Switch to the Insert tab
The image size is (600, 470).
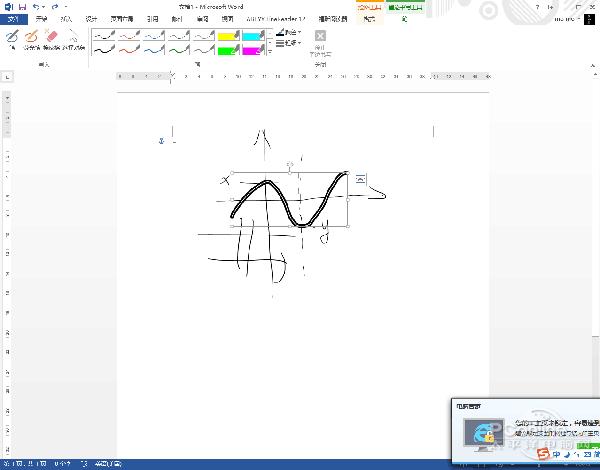66,19
